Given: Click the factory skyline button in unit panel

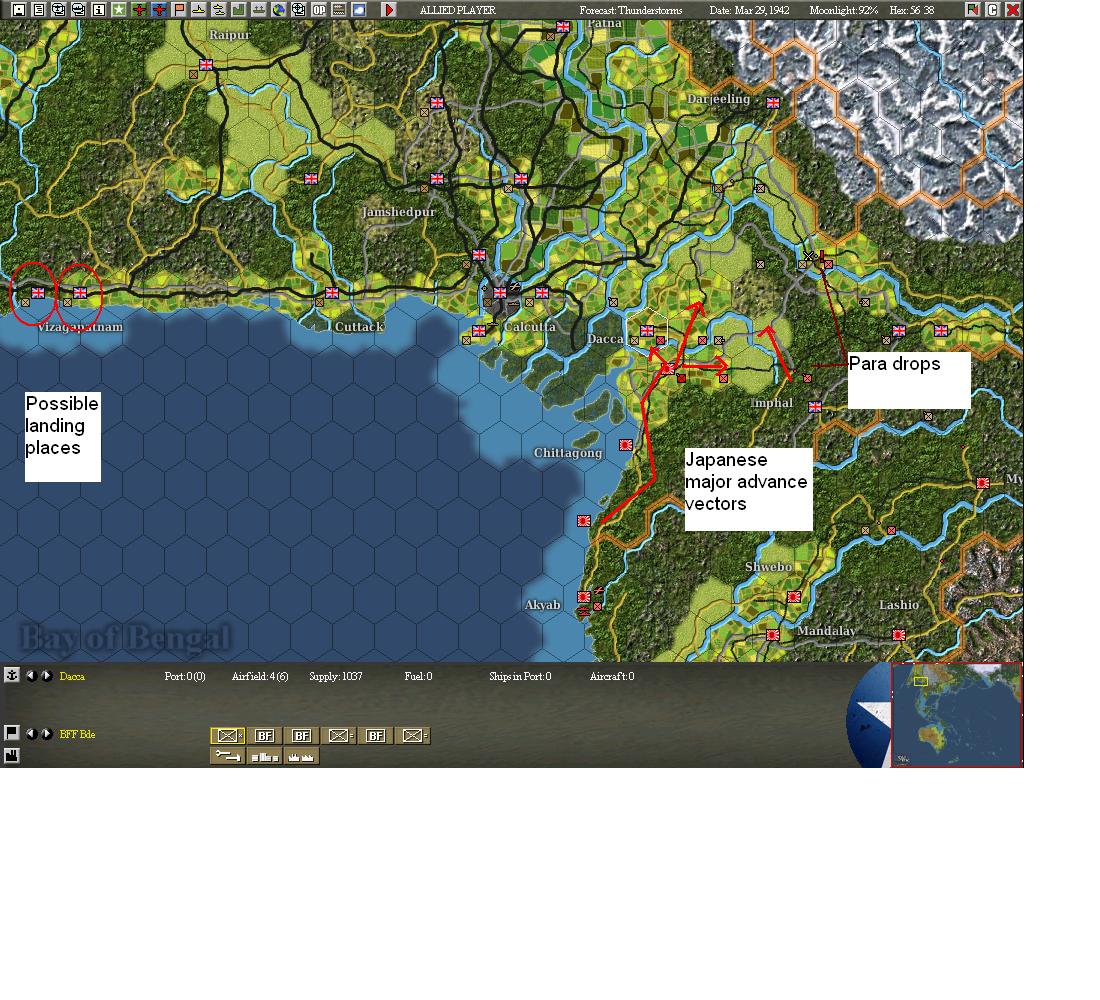Looking at the screenshot, I should tap(302, 756).
